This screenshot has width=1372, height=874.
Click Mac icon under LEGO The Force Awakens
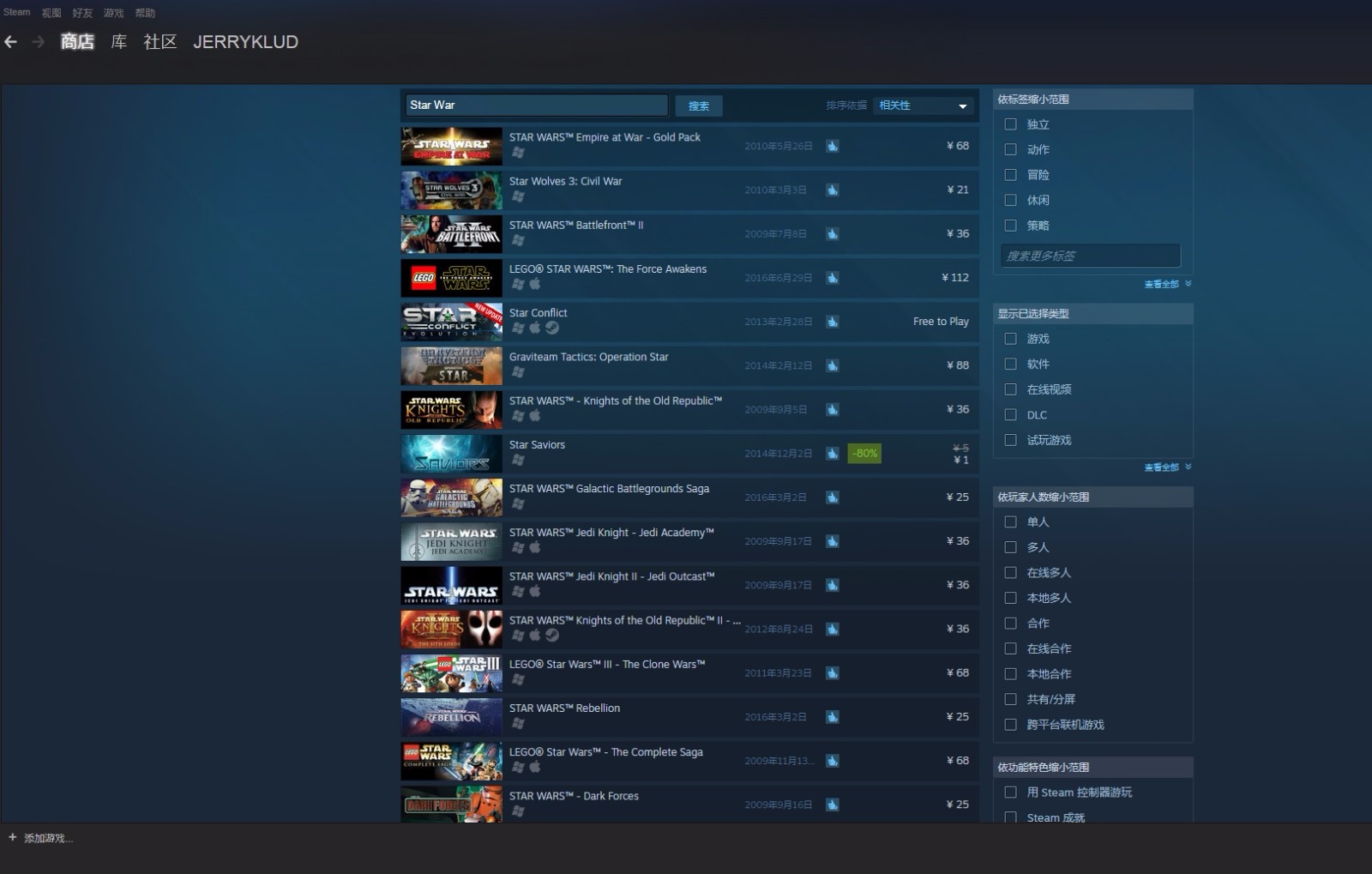(535, 284)
